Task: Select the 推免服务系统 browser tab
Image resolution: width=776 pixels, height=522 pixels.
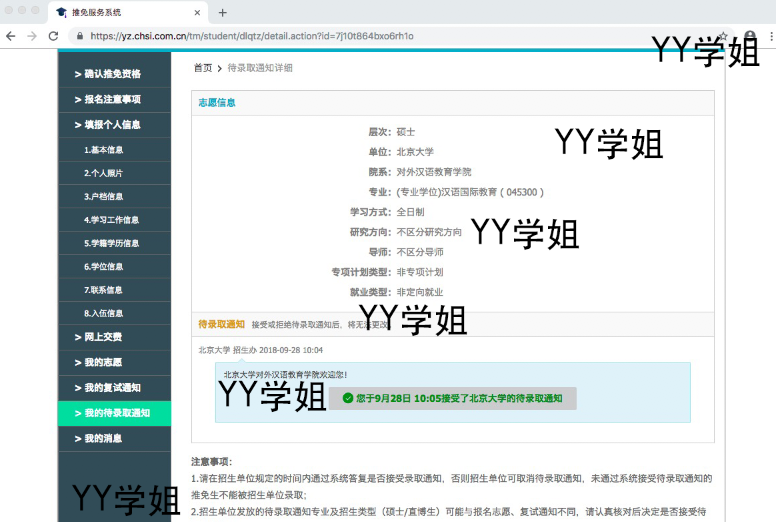Action: pos(128,12)
